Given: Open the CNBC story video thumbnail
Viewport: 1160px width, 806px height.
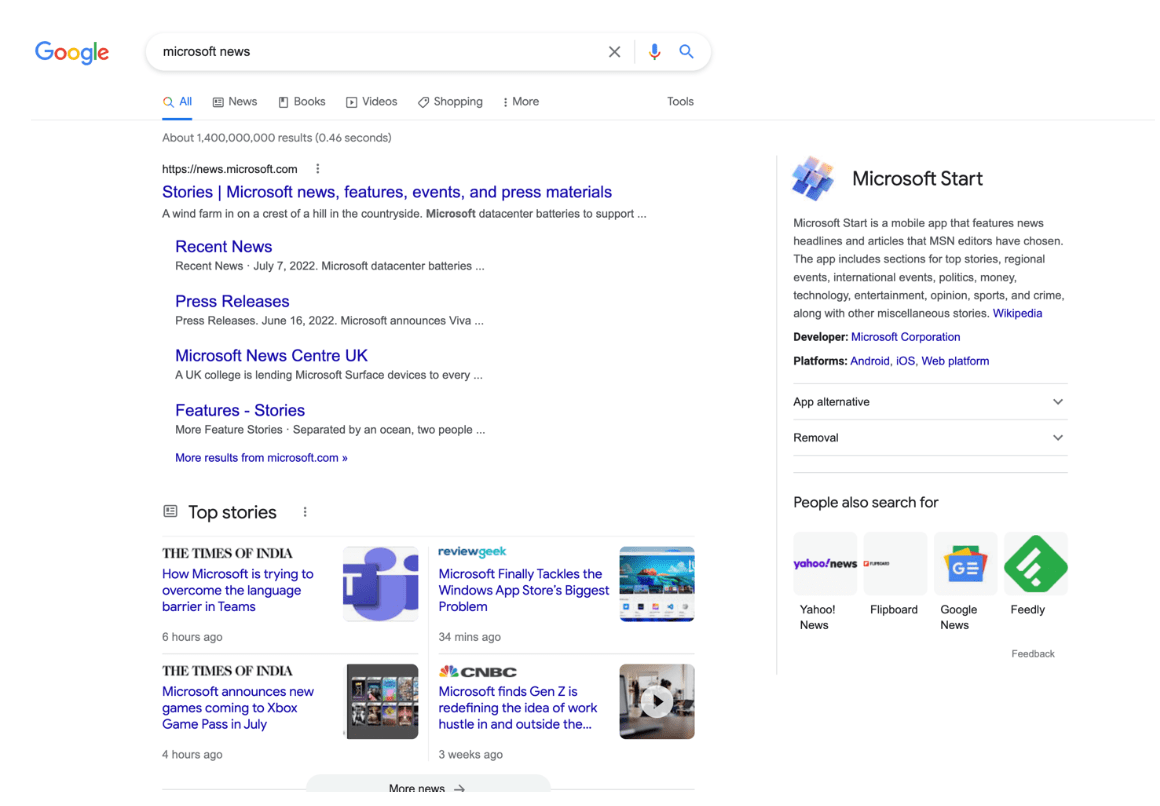Looking at the screenshot, I should point(656,702).
